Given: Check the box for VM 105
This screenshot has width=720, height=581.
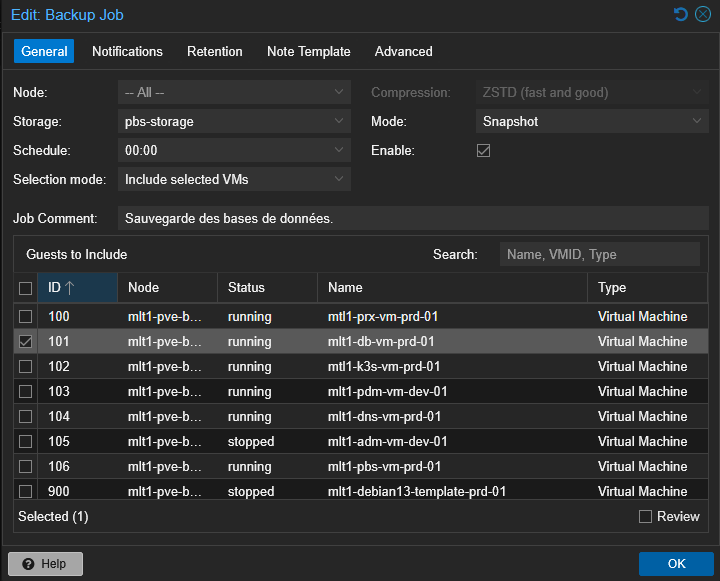Looking at the screenshot, I should (x=26, y=441).
